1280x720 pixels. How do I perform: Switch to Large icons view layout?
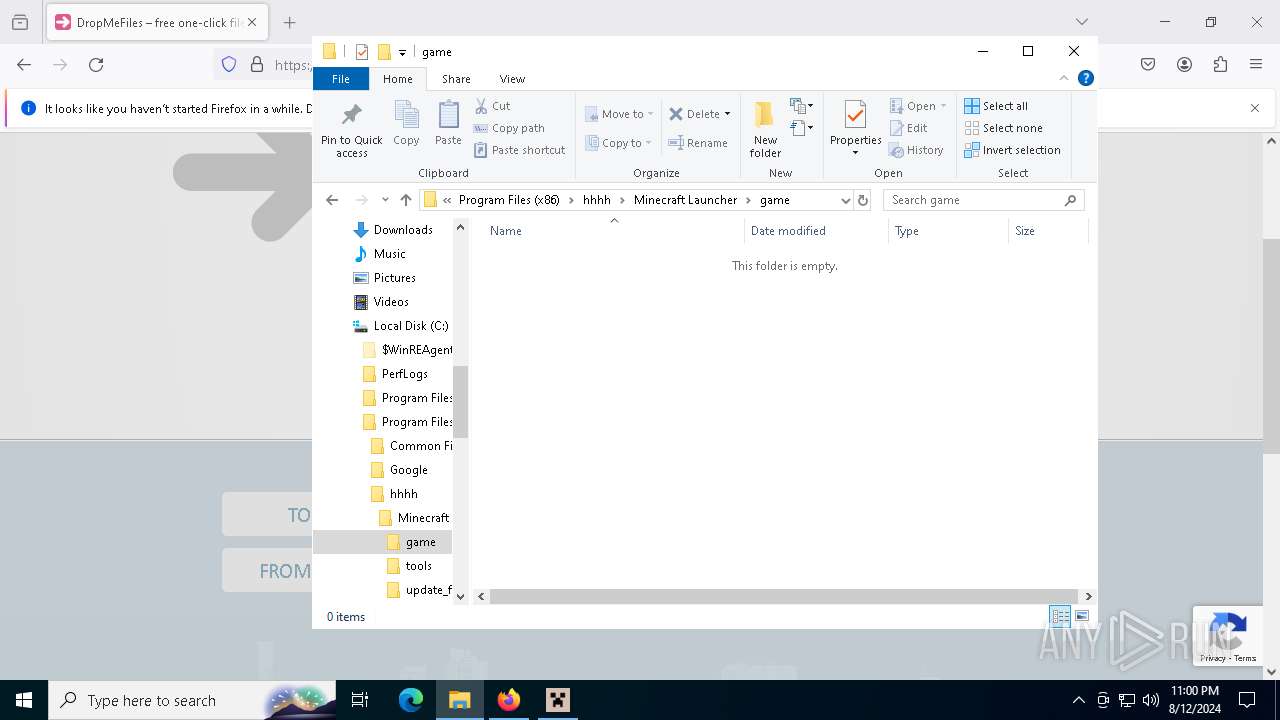point(1082,617)
